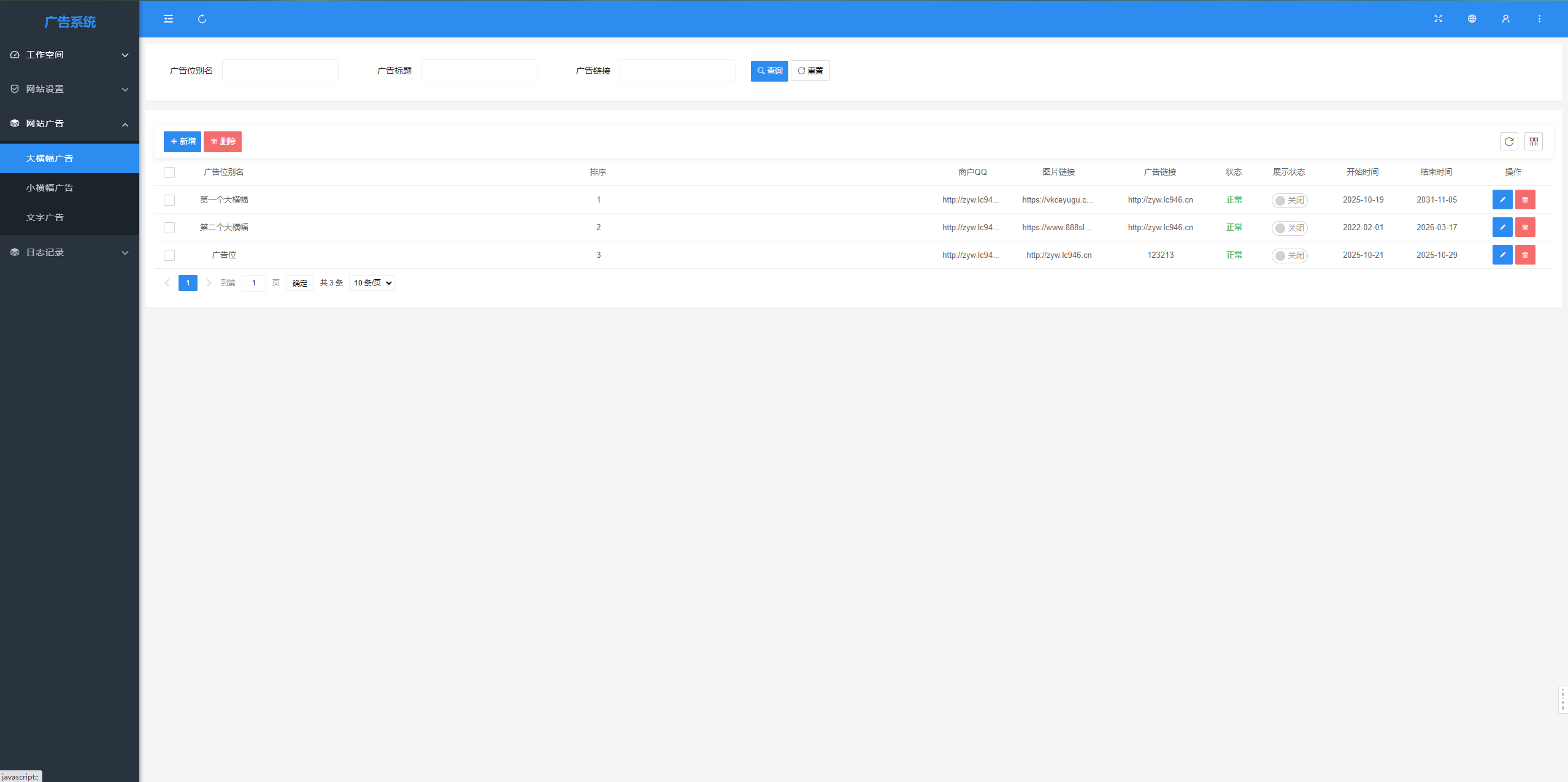This screenshot has width=1568, height=782.
Task: Enter fullscreen mode icon
Action: pos(1438,19)
